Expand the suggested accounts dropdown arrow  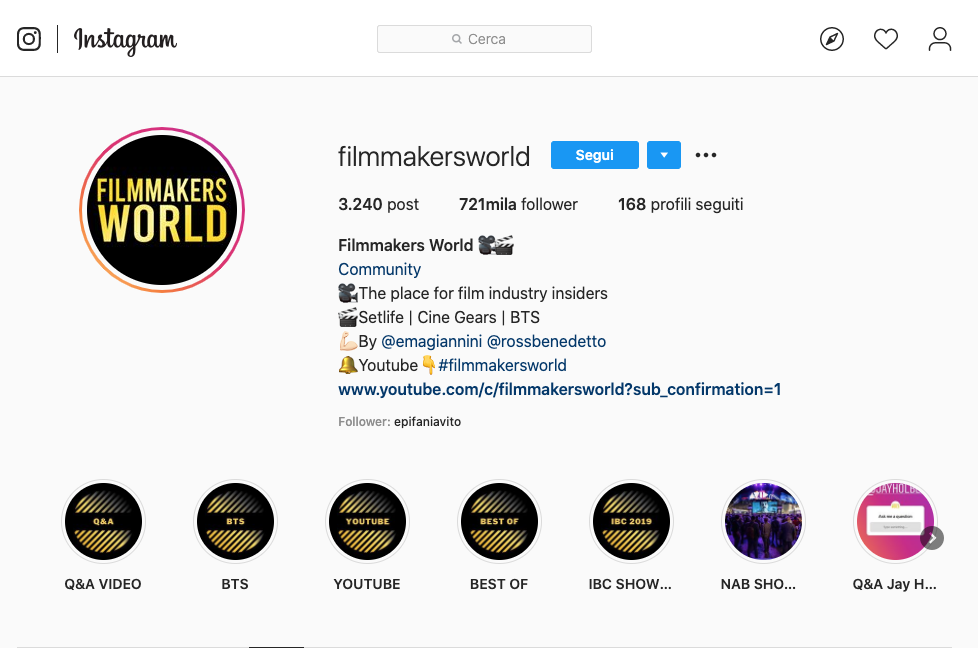point(664,155)
